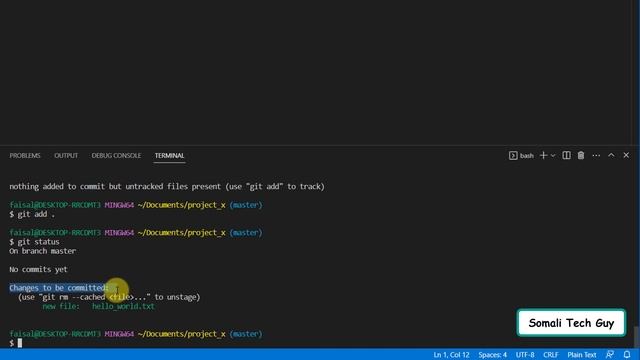This screenshot has width=640, height=360.
Task: Change indentation via Spaces: 4
Action: point(492,355)
